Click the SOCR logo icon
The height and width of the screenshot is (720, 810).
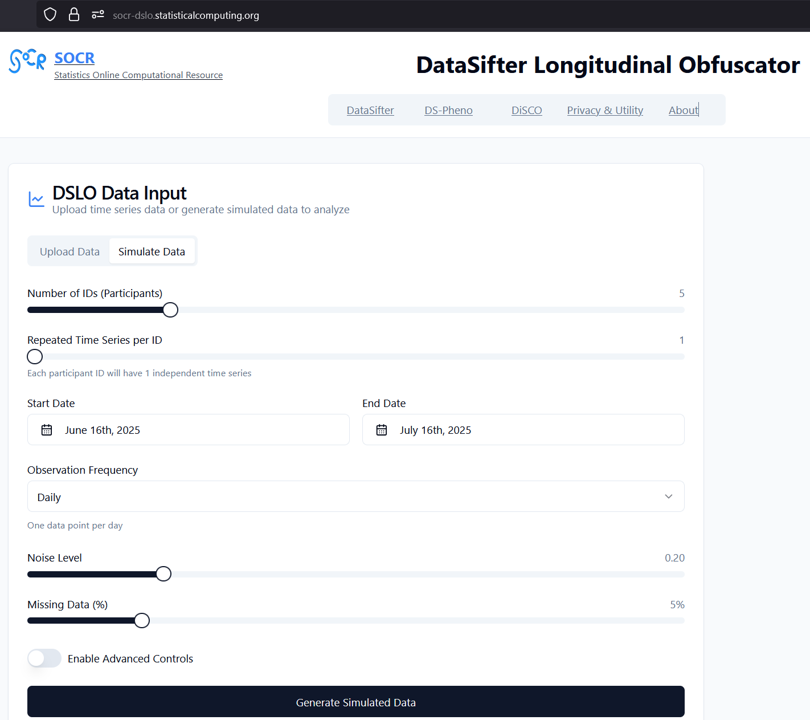click(x=27, y=60)
